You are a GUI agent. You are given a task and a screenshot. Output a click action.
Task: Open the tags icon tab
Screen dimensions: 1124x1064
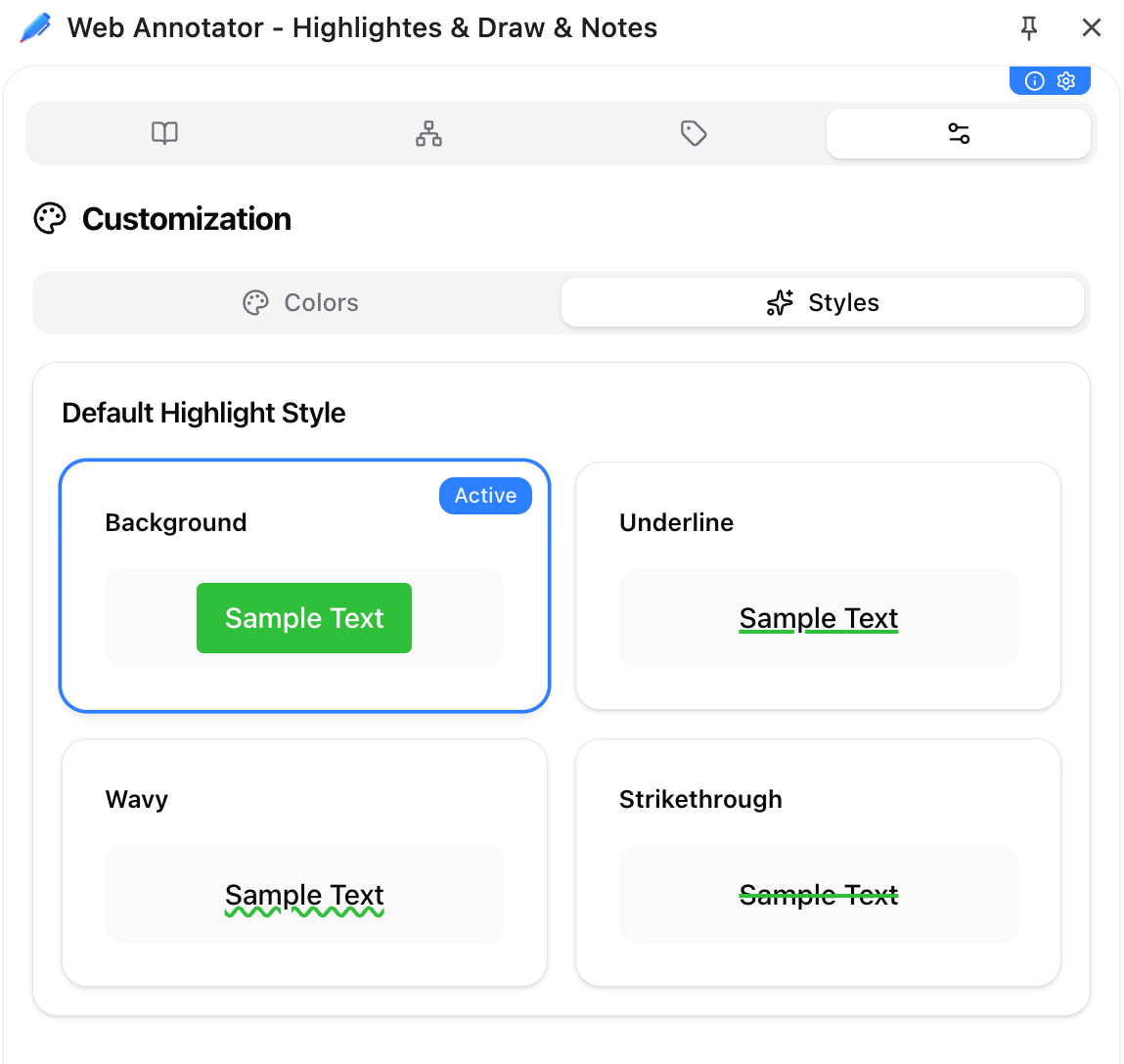[x=694, y=133]
